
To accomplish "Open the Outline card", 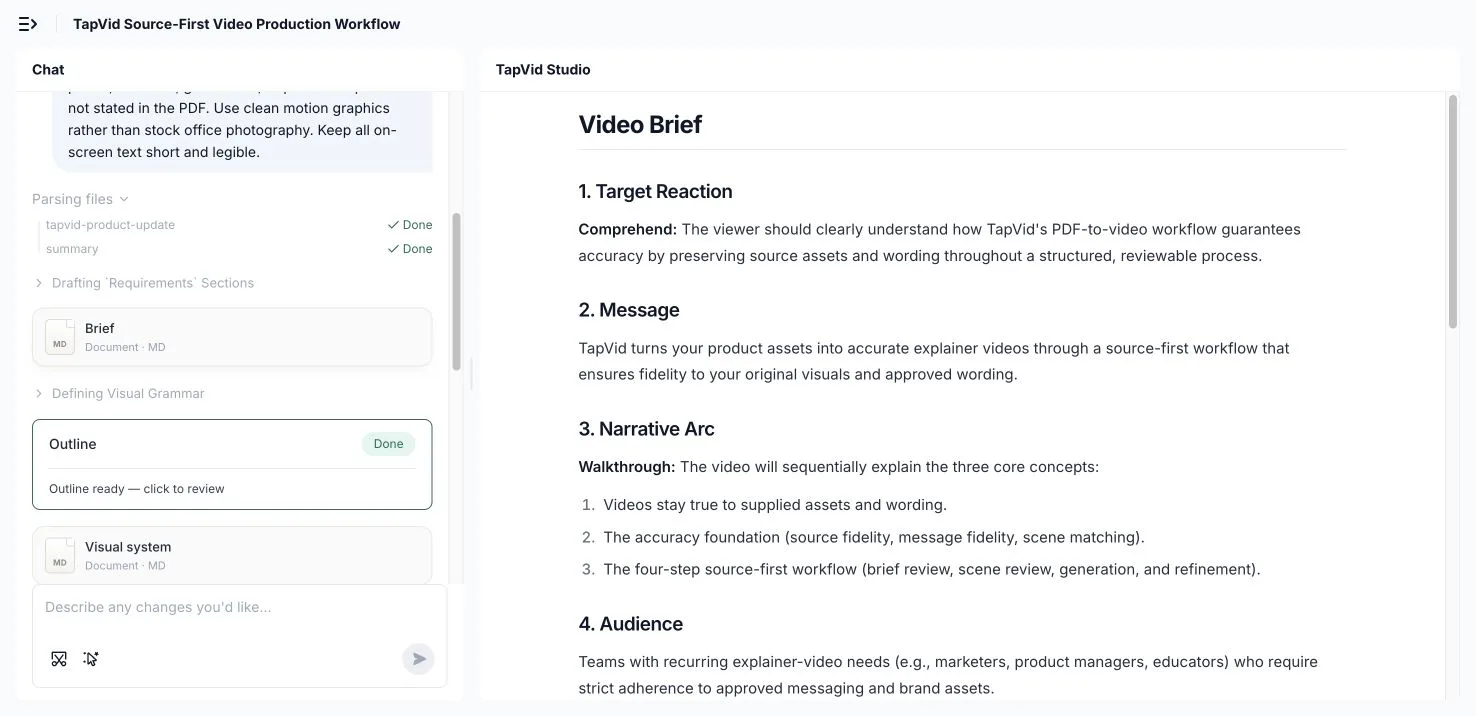I will (x=232, y=464).
